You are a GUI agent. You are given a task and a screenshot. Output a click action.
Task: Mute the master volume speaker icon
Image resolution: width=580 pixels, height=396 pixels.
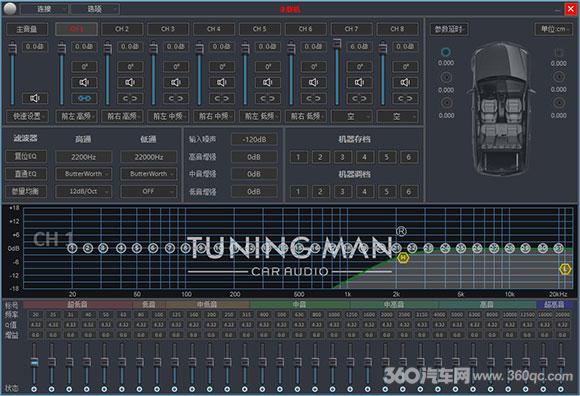(35, 98)
